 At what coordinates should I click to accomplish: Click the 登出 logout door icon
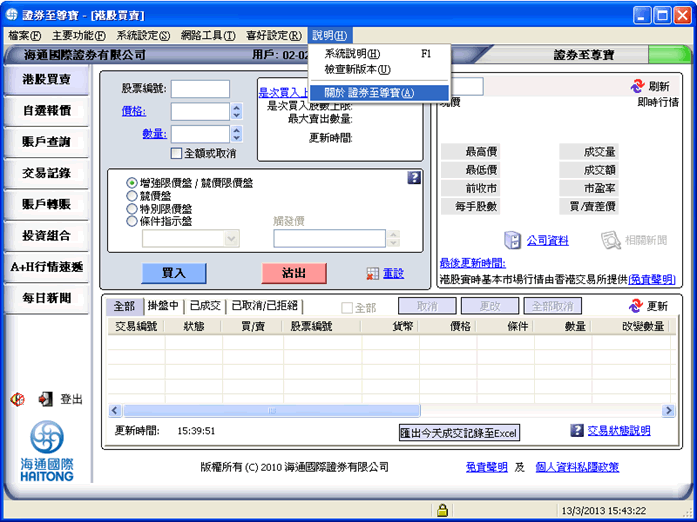(x=45, y=399)
